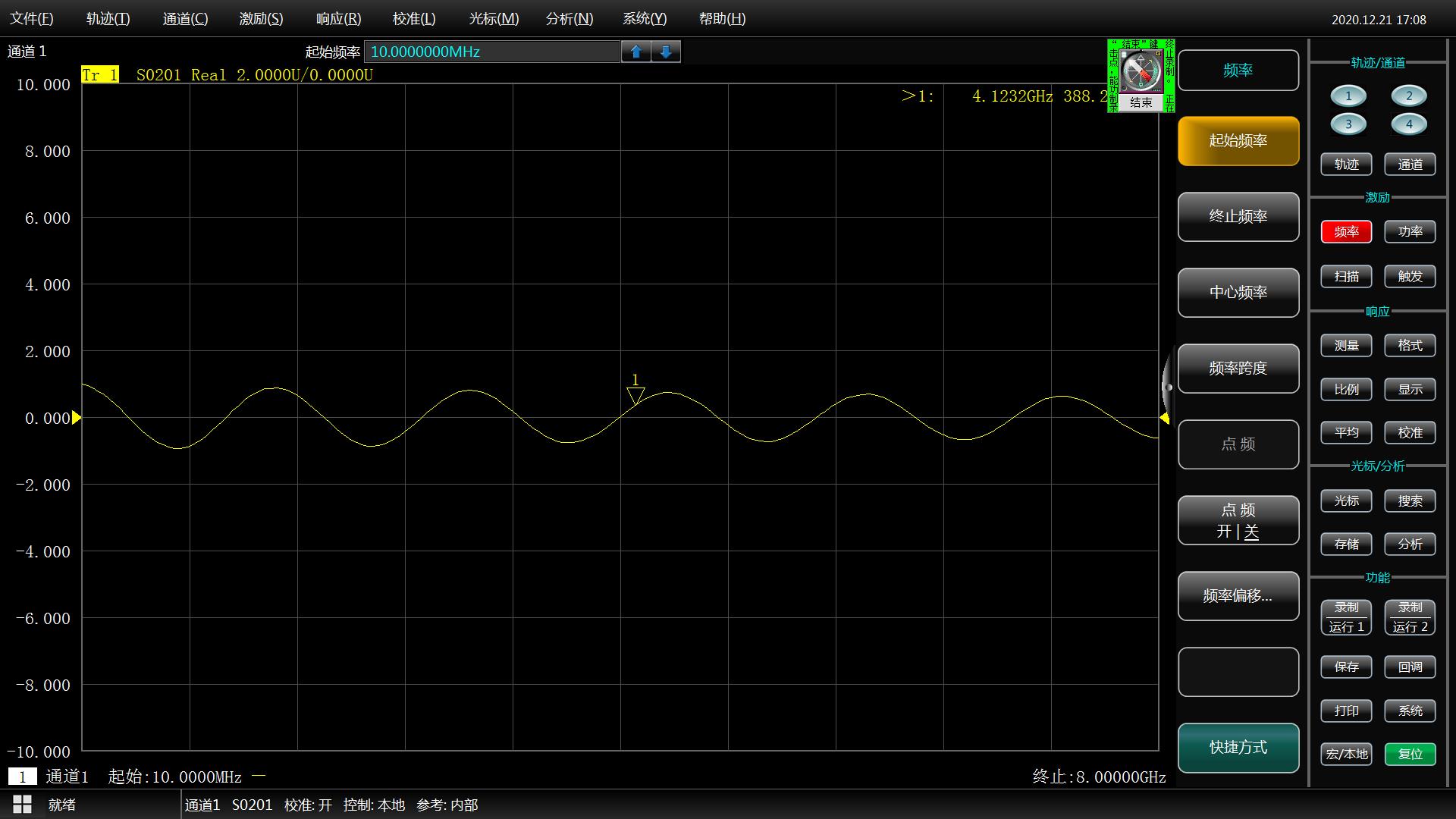Image resolution: width=1456 pixels, height=819 pixels.
Task: Click the left reference level yellow arrow
Action: tap(76, 418)
